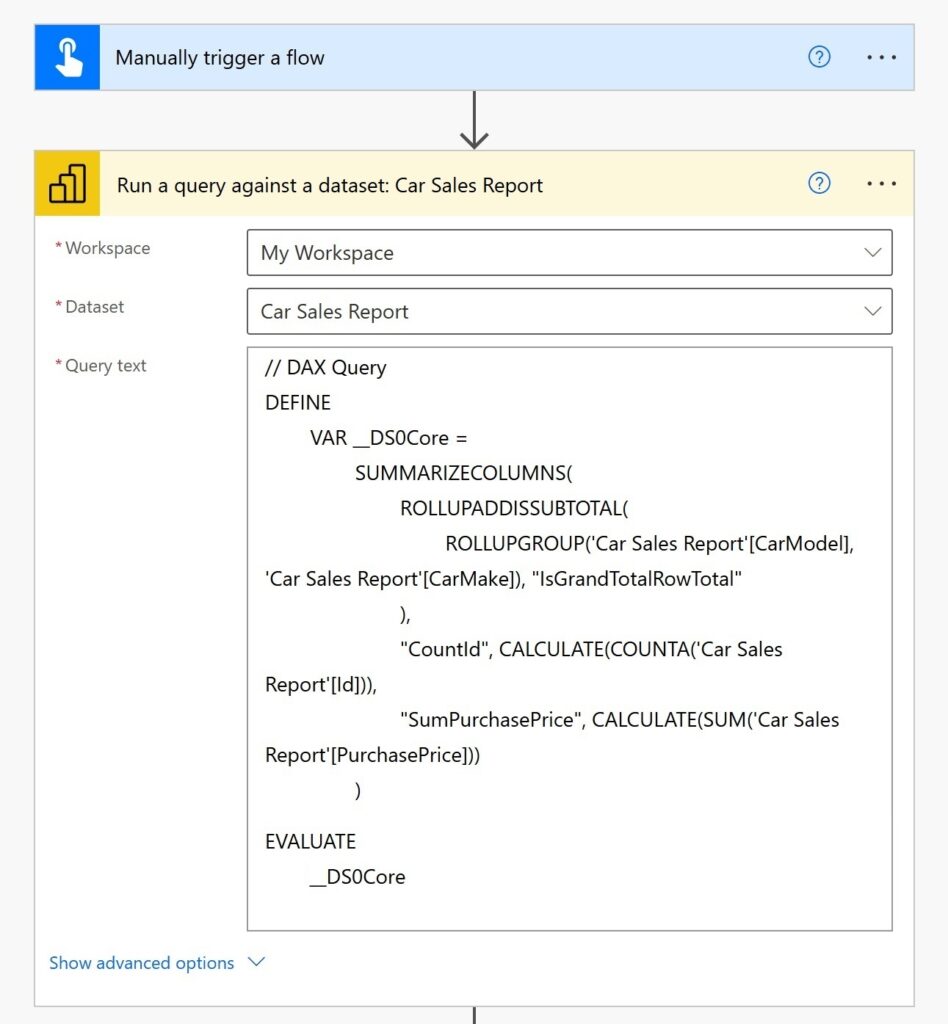The image size is (948, 1024).
Task: Select the Car Sales Report dataset box
Action: pyautogui.click(x=569, y=312)
